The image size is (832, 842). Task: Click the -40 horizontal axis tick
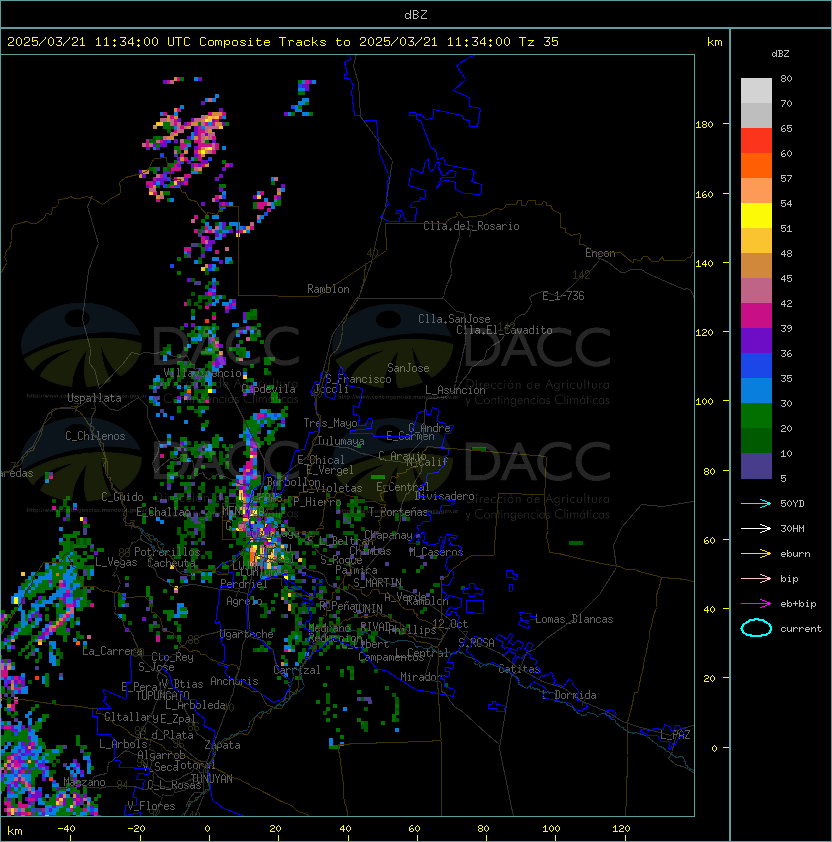pos(66,829)
